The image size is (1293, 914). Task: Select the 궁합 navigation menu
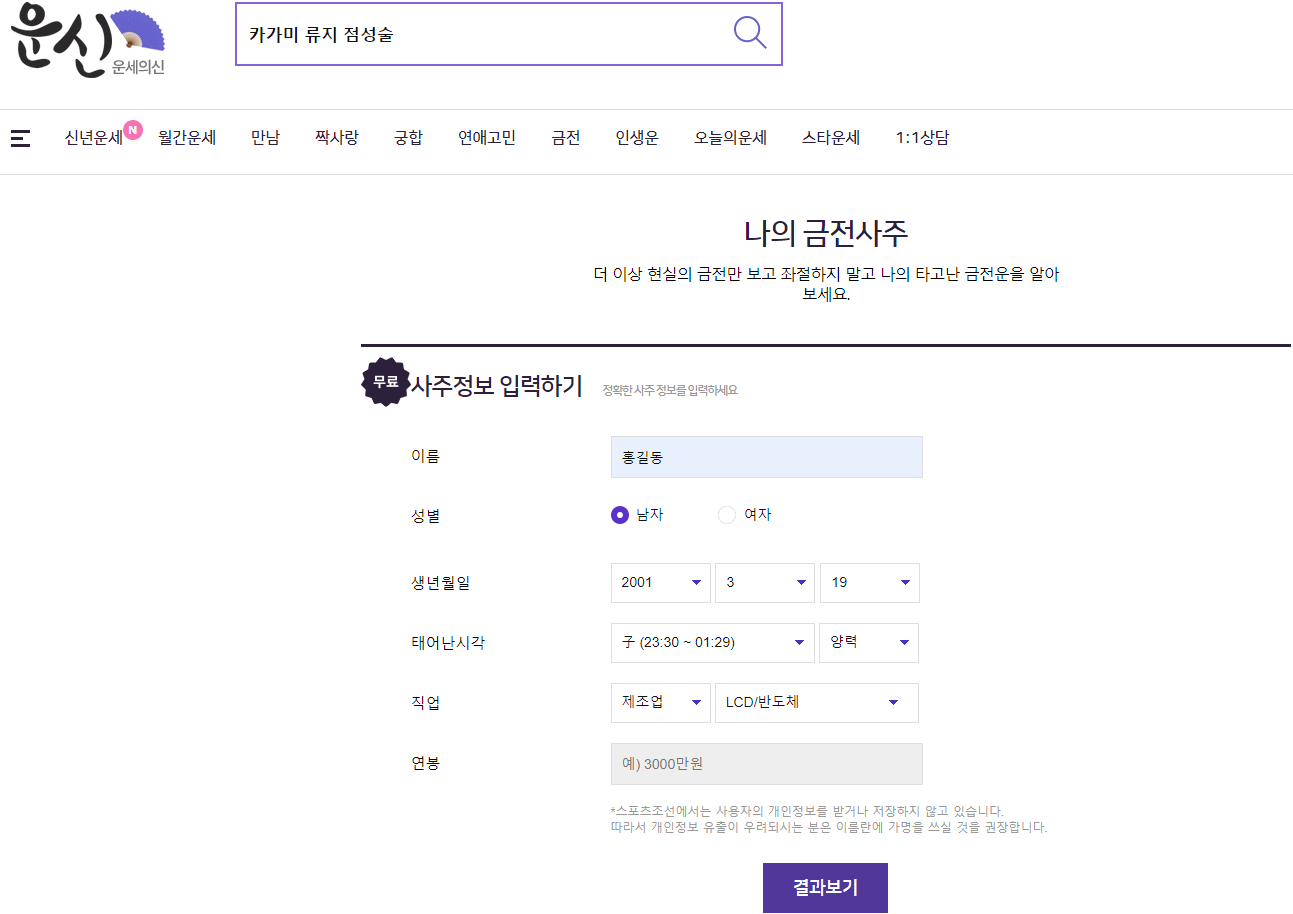pyautogui.click(x=408, y=137)
